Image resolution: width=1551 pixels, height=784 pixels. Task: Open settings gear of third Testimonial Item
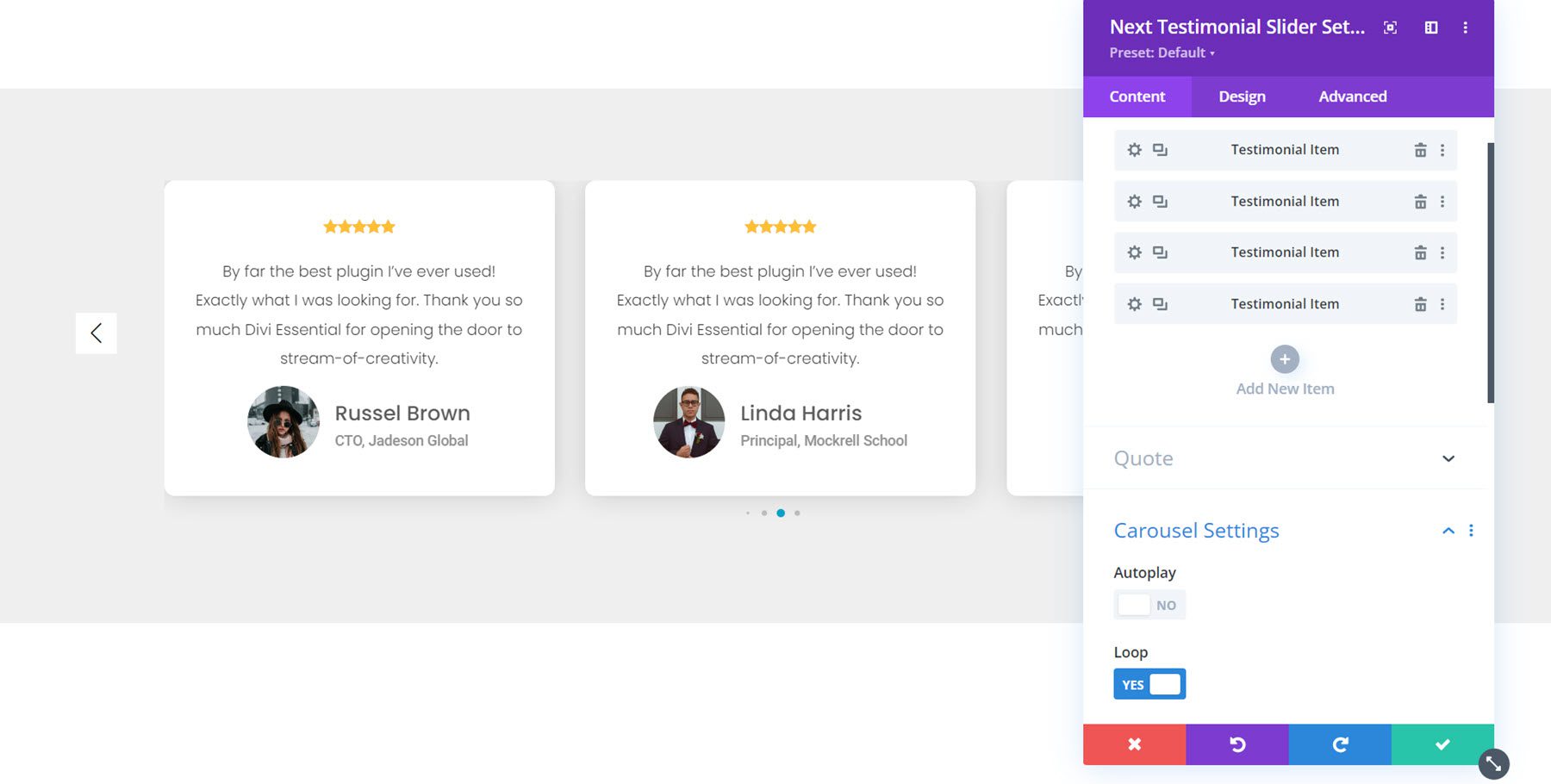click(x=1135, y=252)
